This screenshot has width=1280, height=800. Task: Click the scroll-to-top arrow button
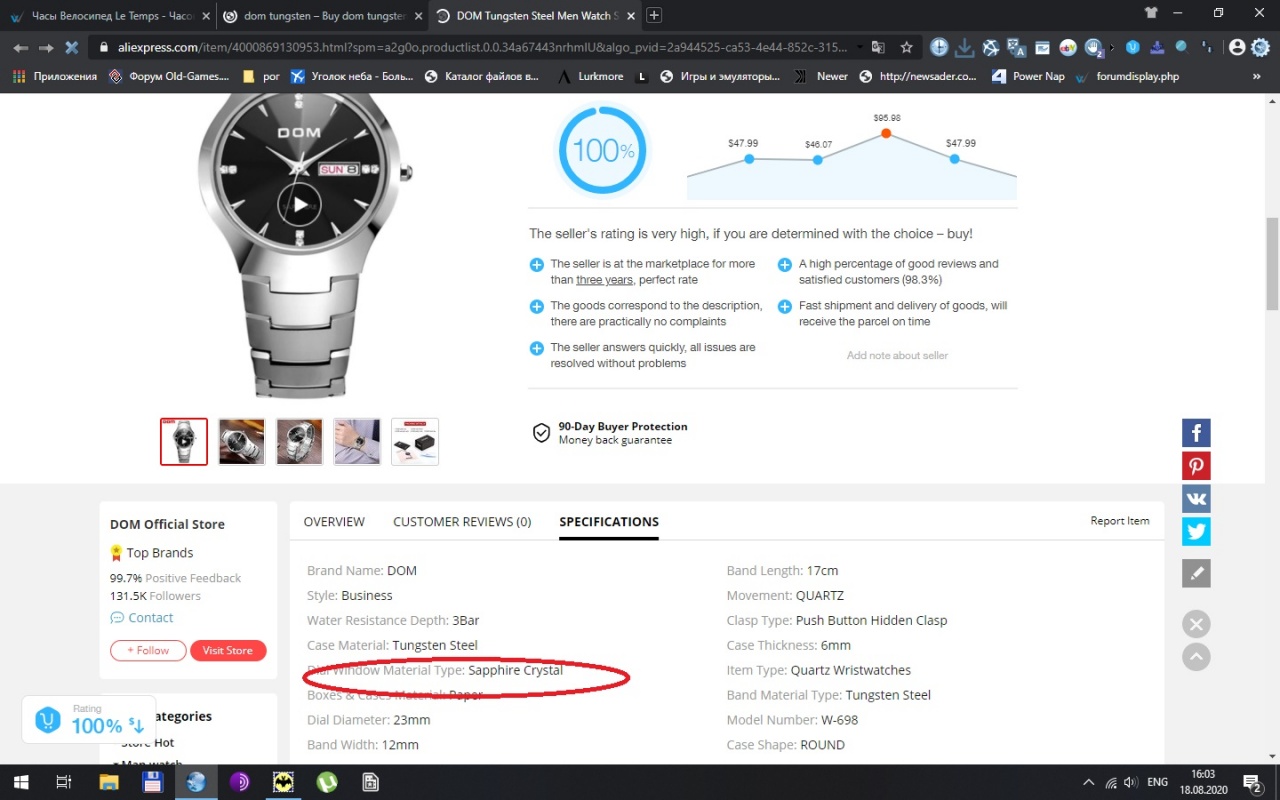pyautogui.click(x=1196, y=657)
